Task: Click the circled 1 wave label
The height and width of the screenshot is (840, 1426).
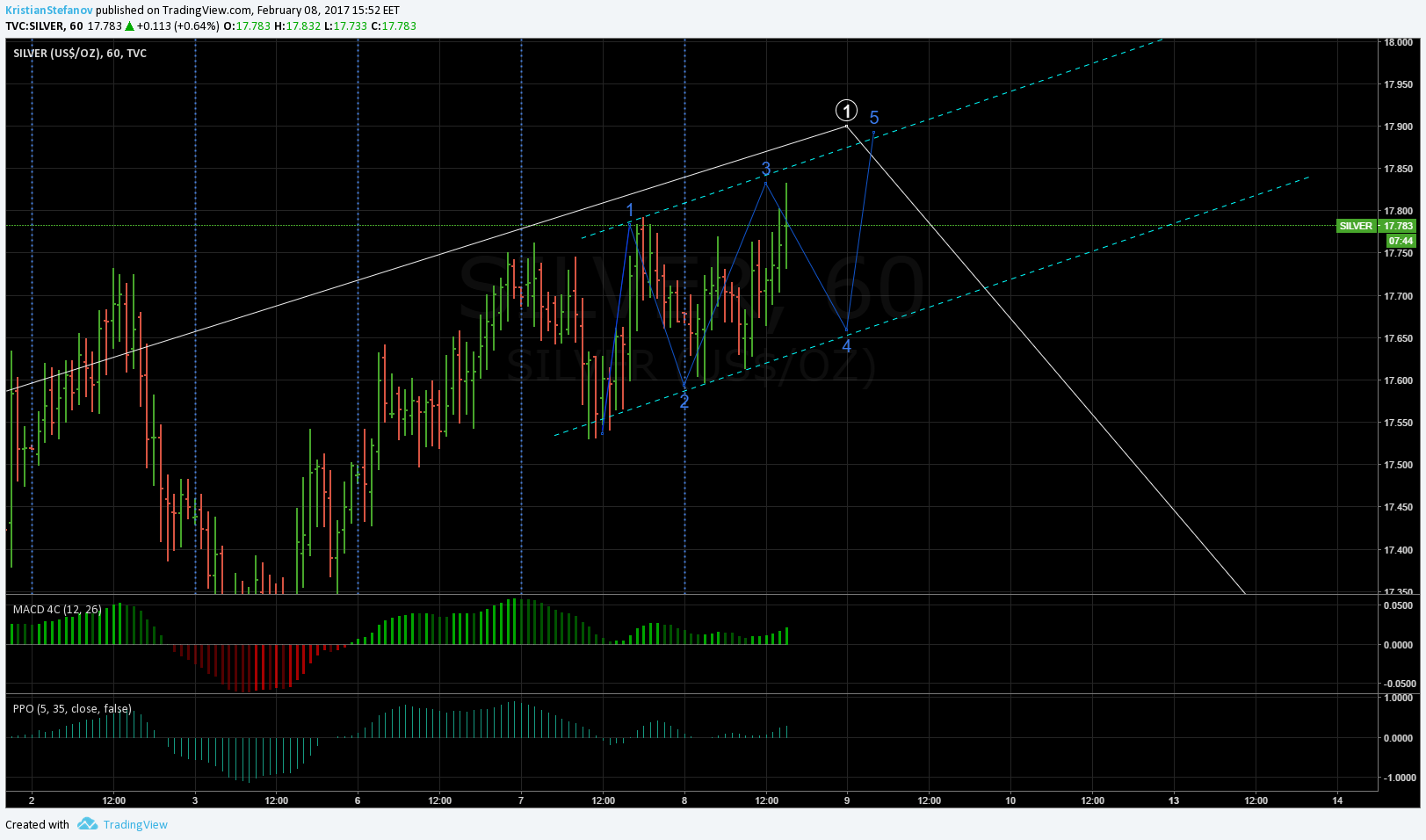Action: 846,111
